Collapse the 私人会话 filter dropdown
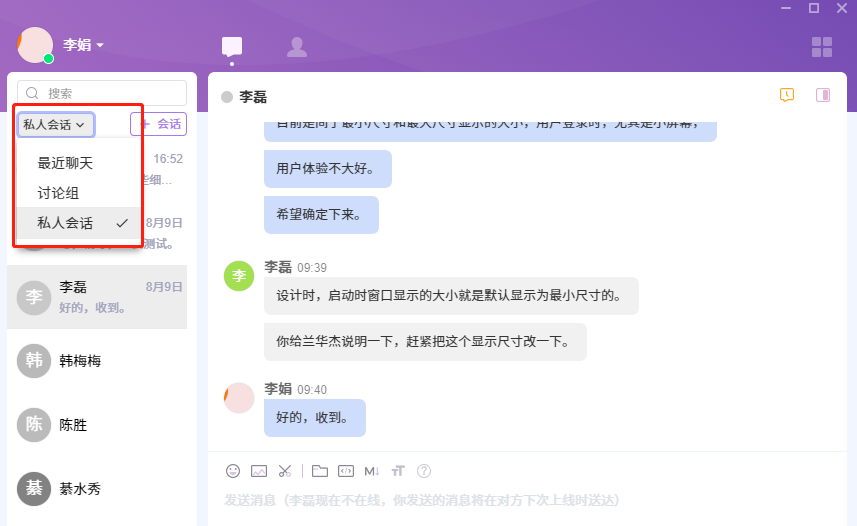The width and height of the screenshot is (857, 526). click(x=55, y=124)
